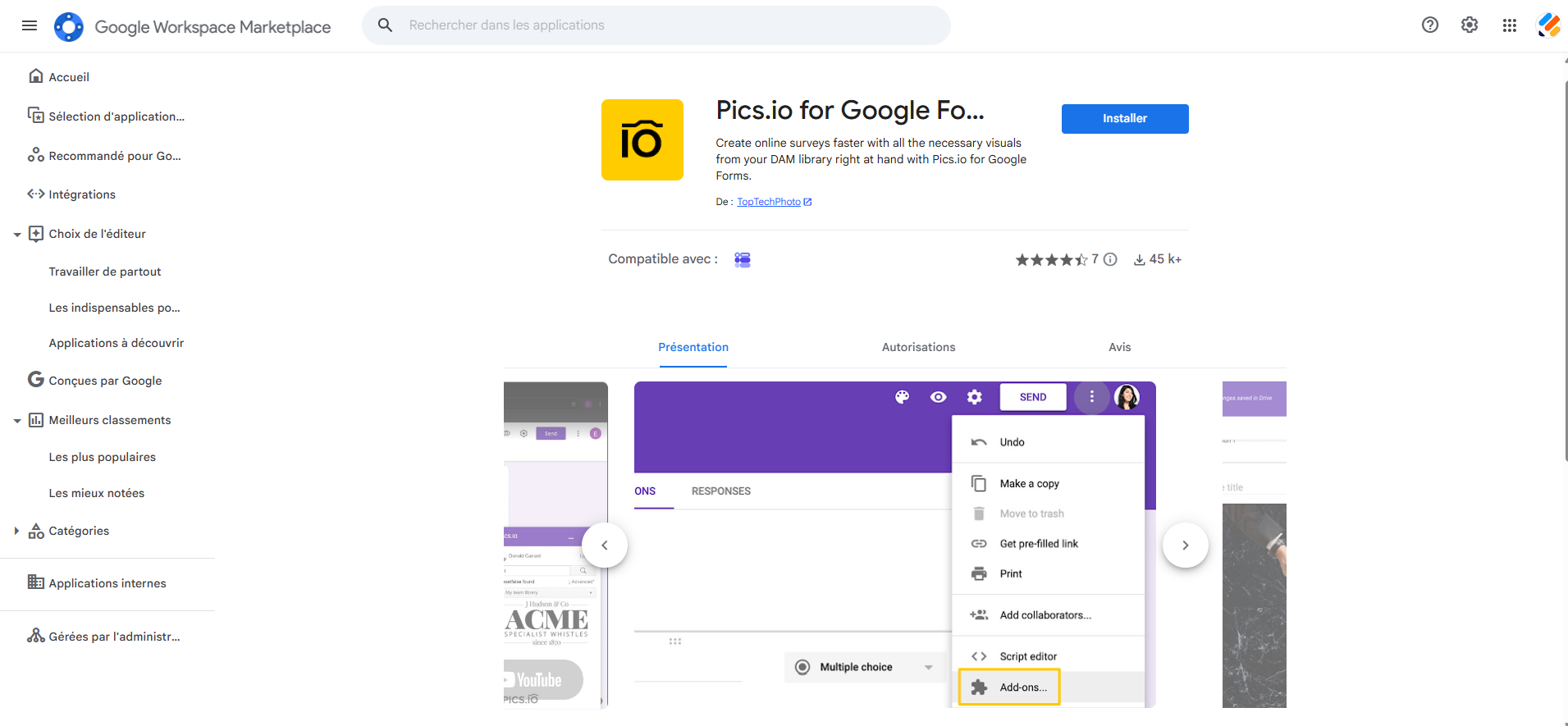Click the right partial screenshot thumbnail
The width and height of the screenshot is (1568, 726).
[1255, 545]
